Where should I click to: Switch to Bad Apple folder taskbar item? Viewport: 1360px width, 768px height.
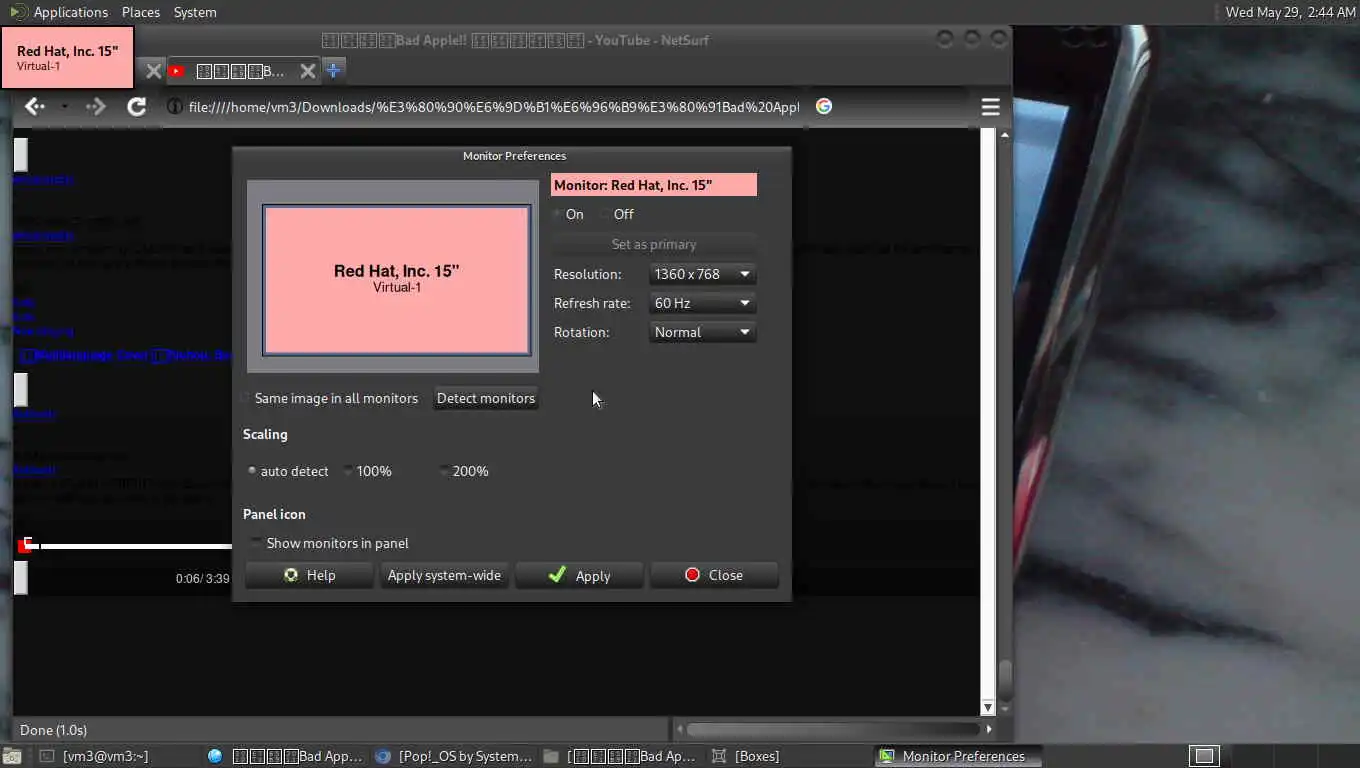pyautogui.click(x=622, y=756)
